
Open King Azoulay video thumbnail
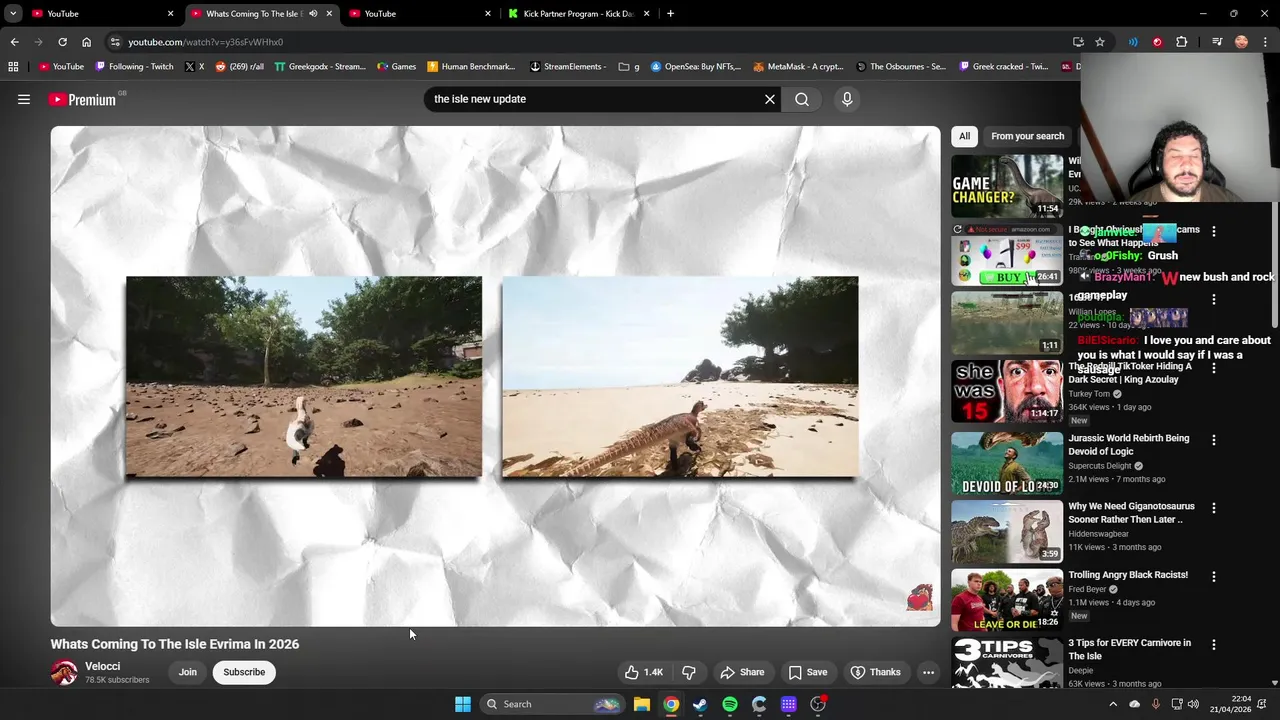tap(1007, 391)
